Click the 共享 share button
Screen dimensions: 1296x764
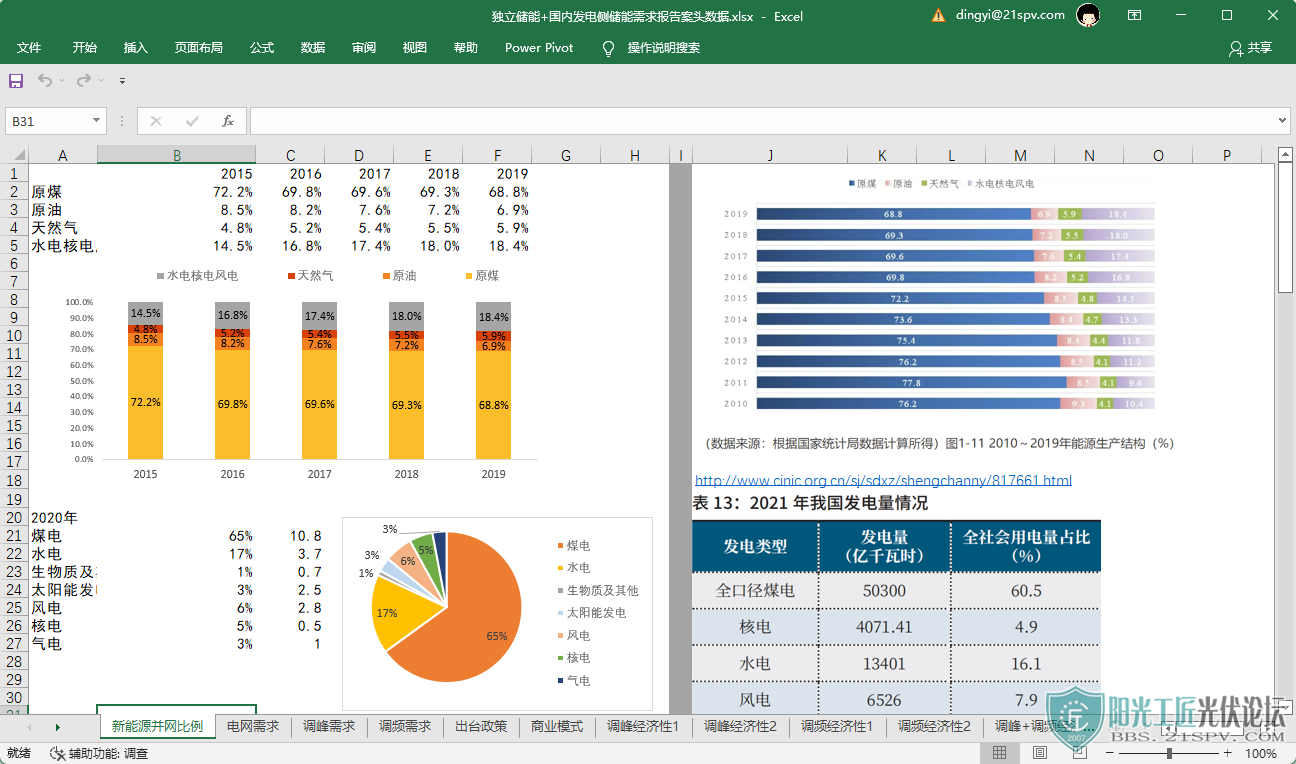pos(1251,48)
